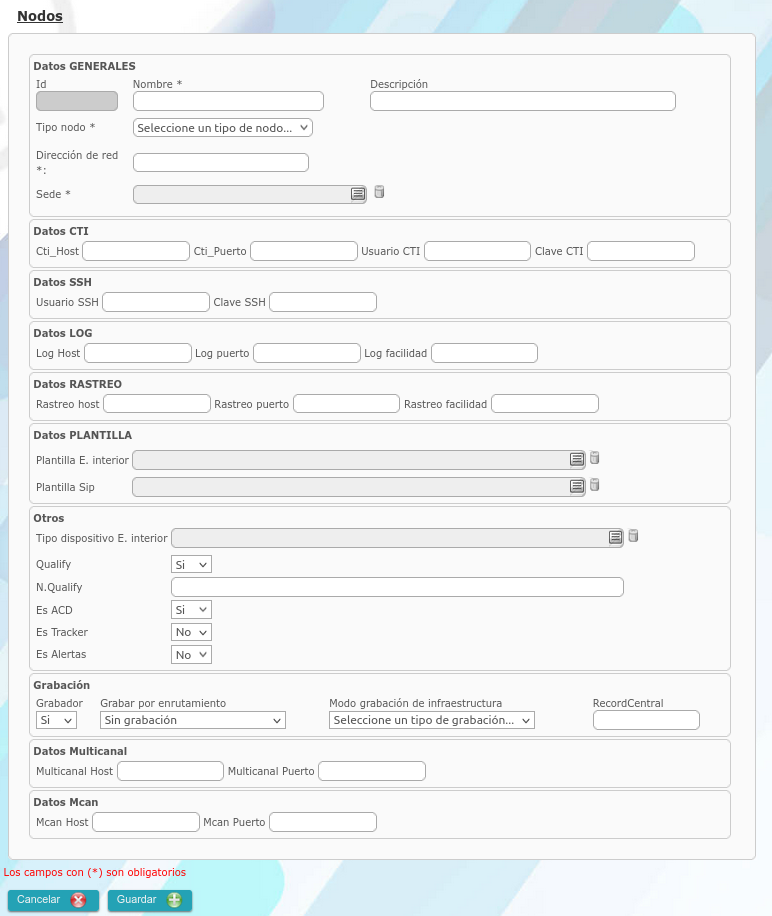Click the Cancelar button

coord(53,900)
